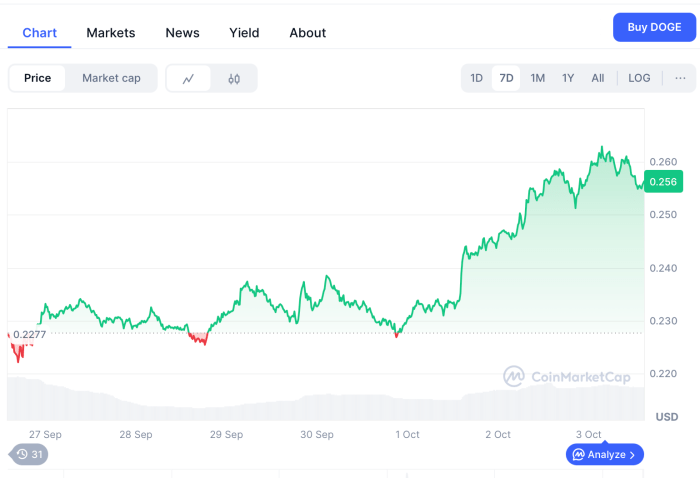Viewport: 700px width, 478px height.
Task: Switch to line chart view icon
Action: click(x=188, y=78)
